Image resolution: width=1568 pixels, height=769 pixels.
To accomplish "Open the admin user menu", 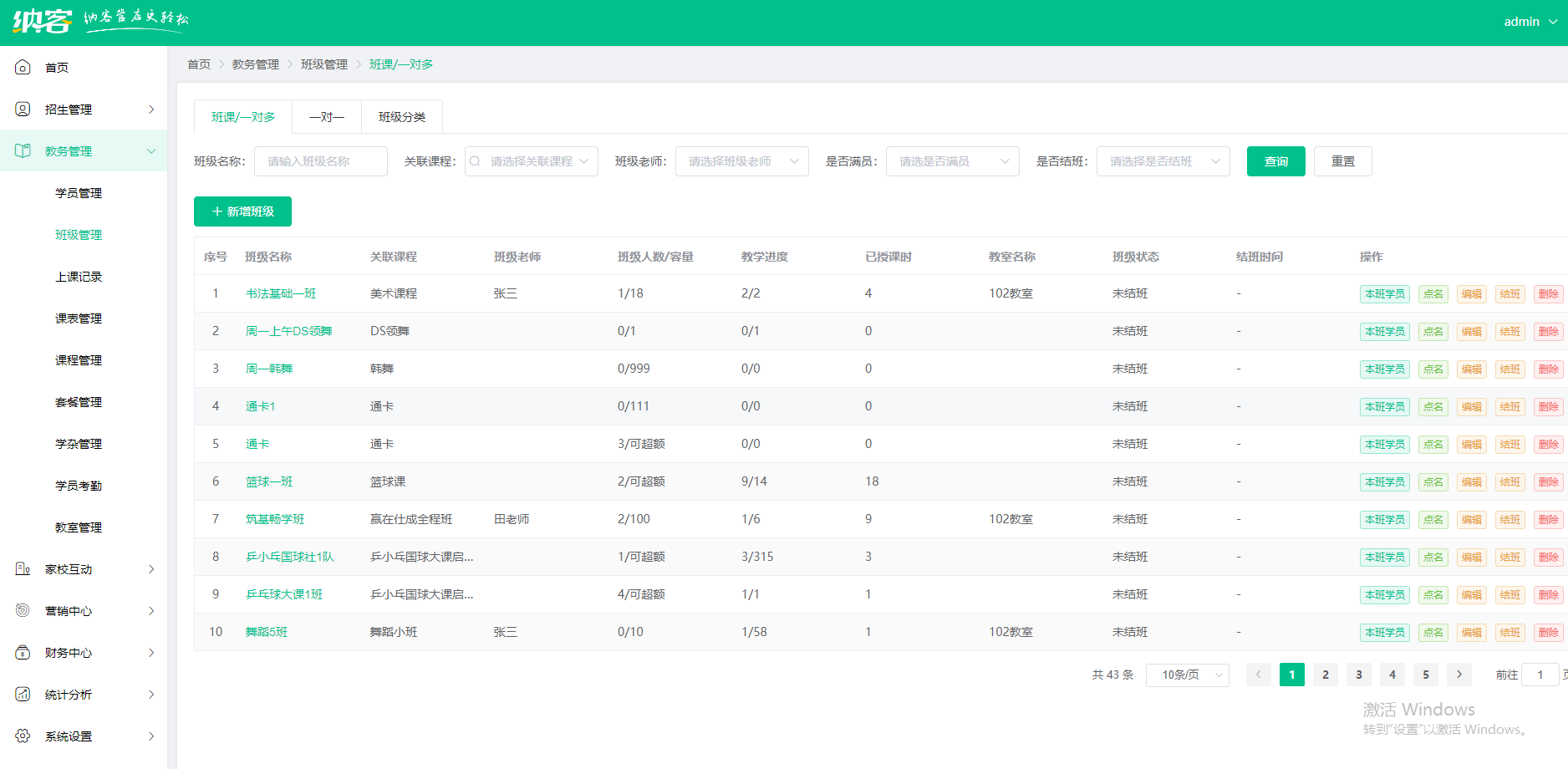I will (x=1530, y=22).
